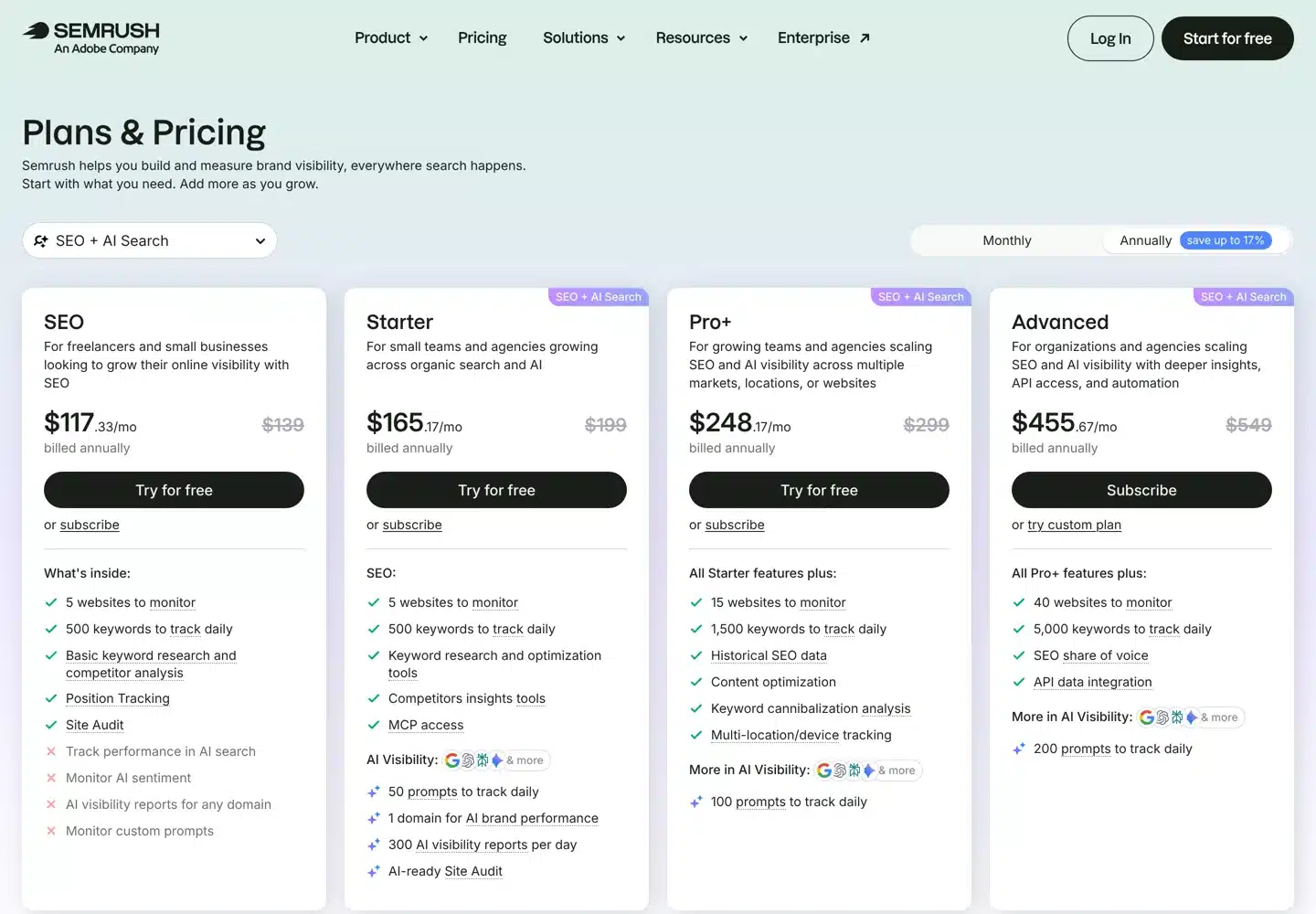
Task: Click the SEO + AI Search tag on the Starter card
Action: point(599,297)
